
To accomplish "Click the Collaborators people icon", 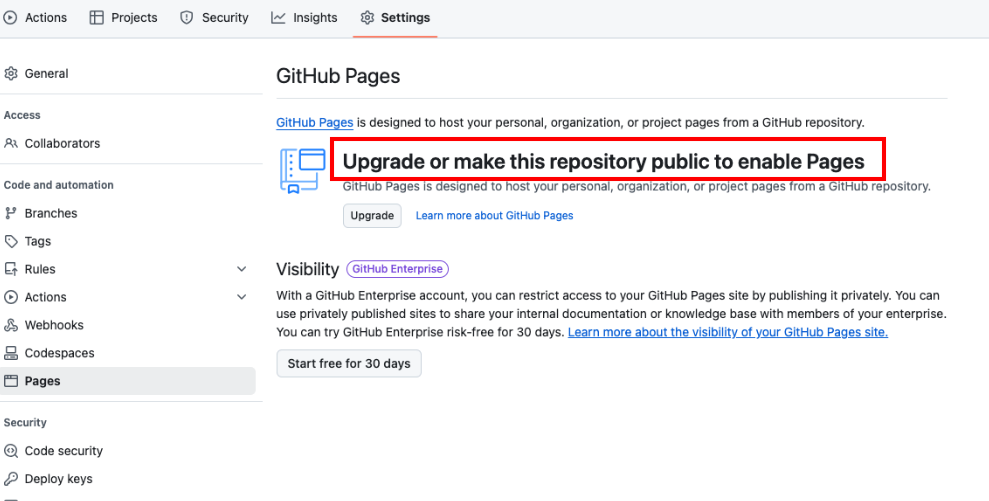I will [x=11, y=143].
